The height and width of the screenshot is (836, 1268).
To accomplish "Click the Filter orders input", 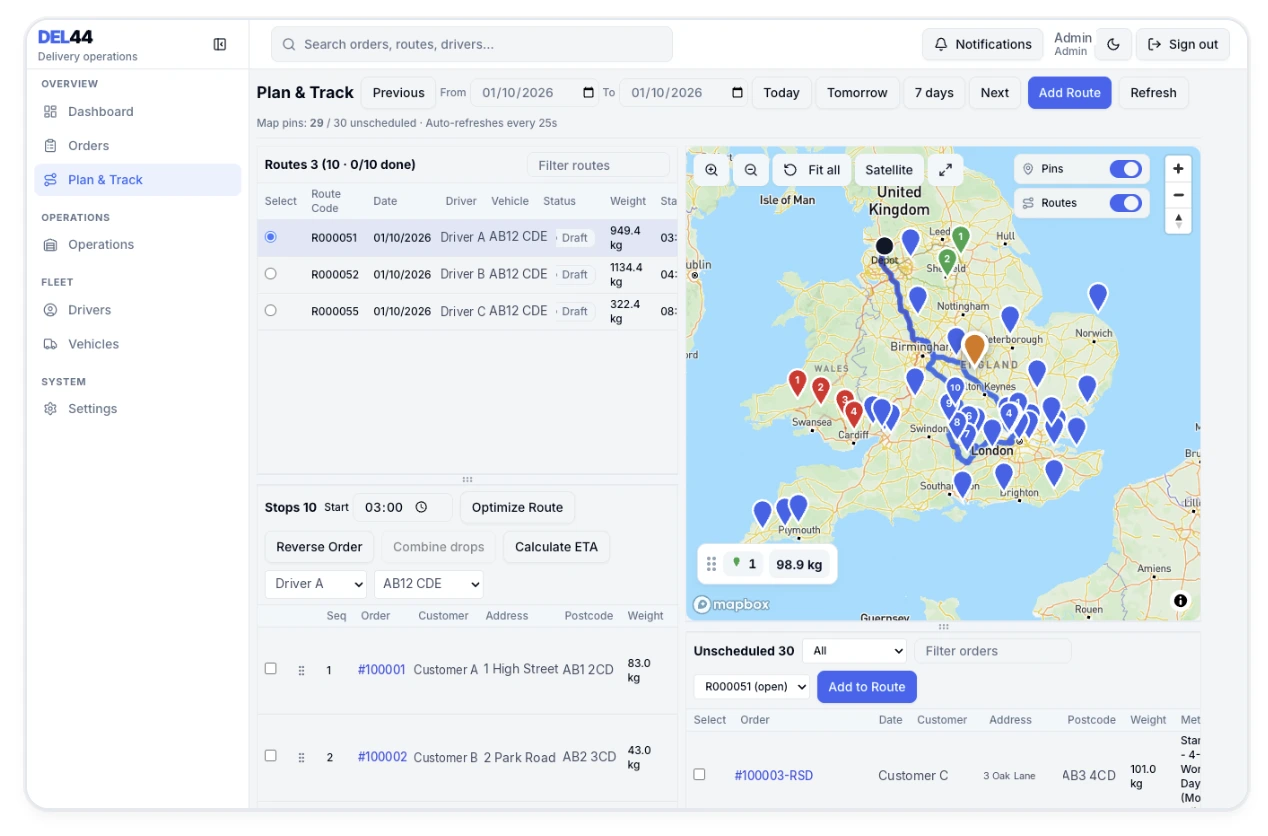I will coord(992,651).
